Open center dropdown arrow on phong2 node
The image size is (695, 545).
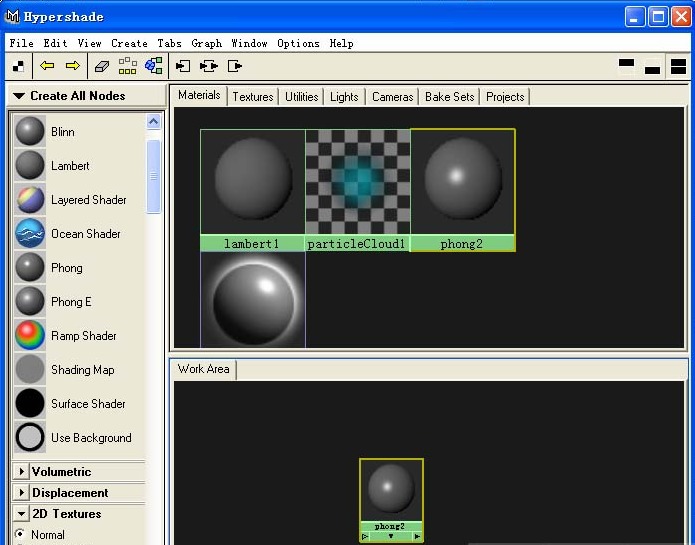(390, 536)
